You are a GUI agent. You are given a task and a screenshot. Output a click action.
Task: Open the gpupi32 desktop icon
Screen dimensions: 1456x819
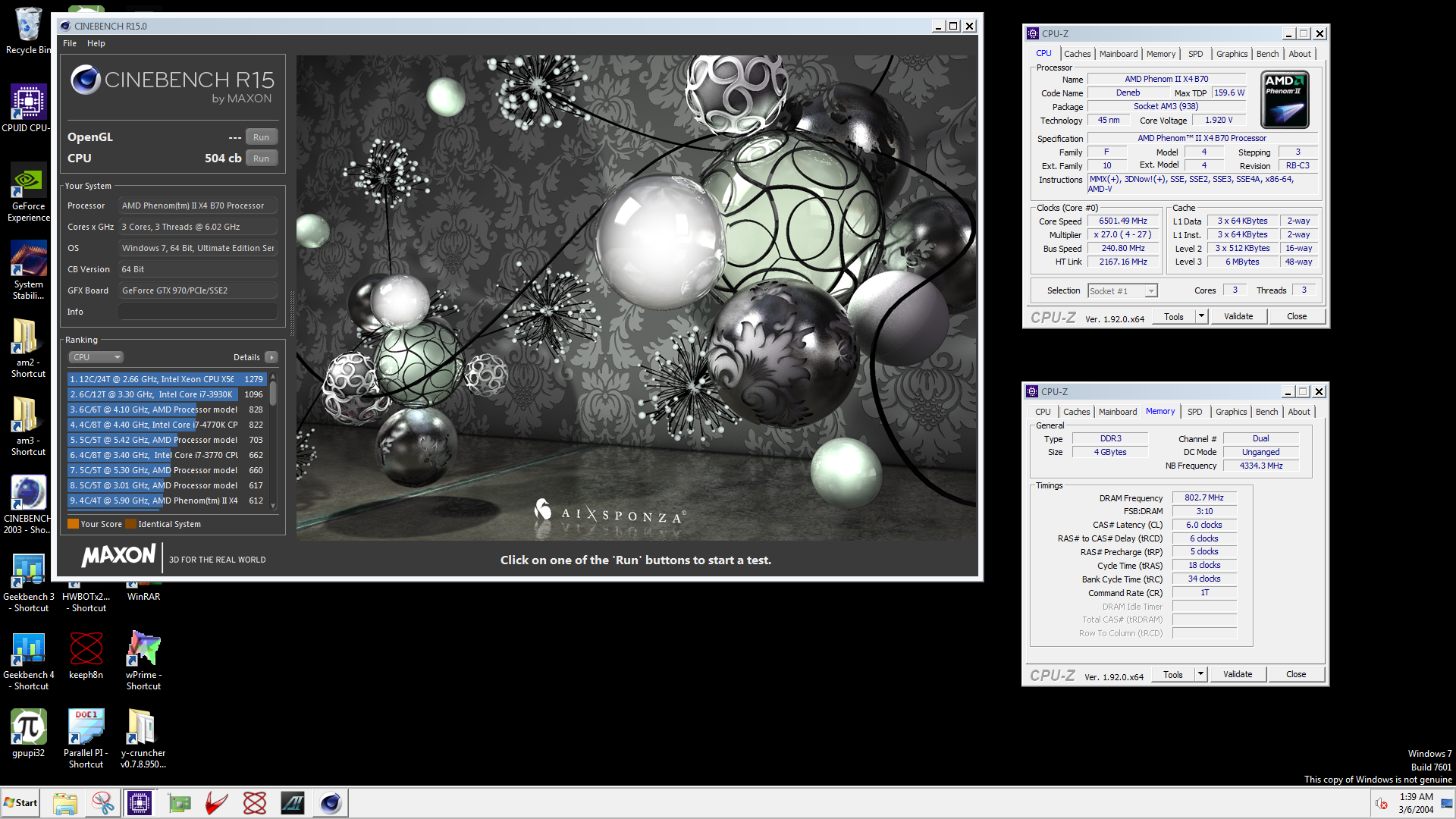click(x=28, y=733)
